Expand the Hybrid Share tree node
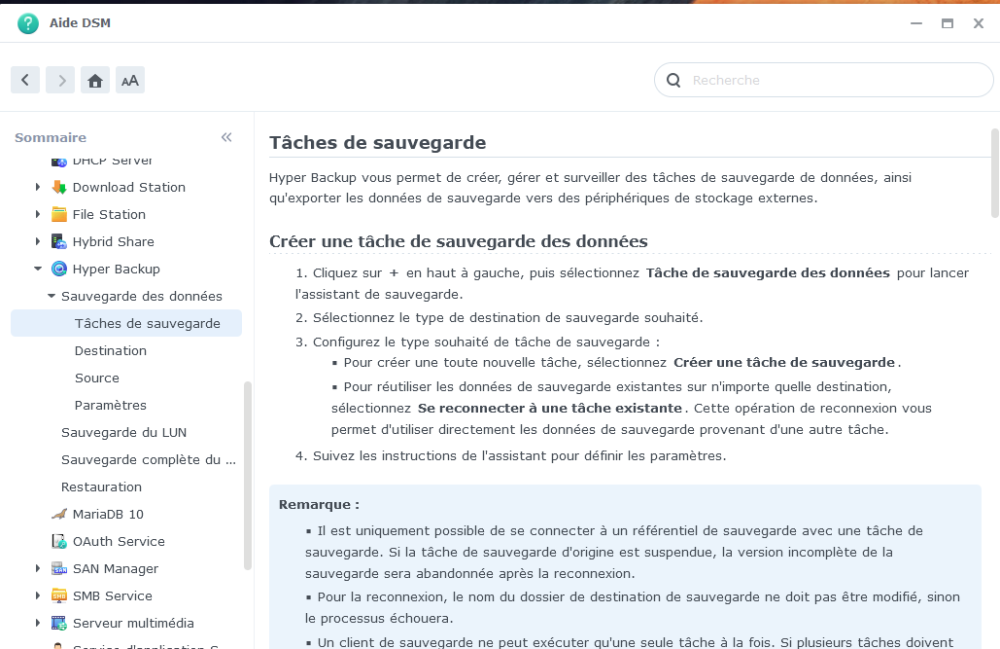Image resolution: width=1000 pixels, height=649 pixels. click(x=38, y=242)
